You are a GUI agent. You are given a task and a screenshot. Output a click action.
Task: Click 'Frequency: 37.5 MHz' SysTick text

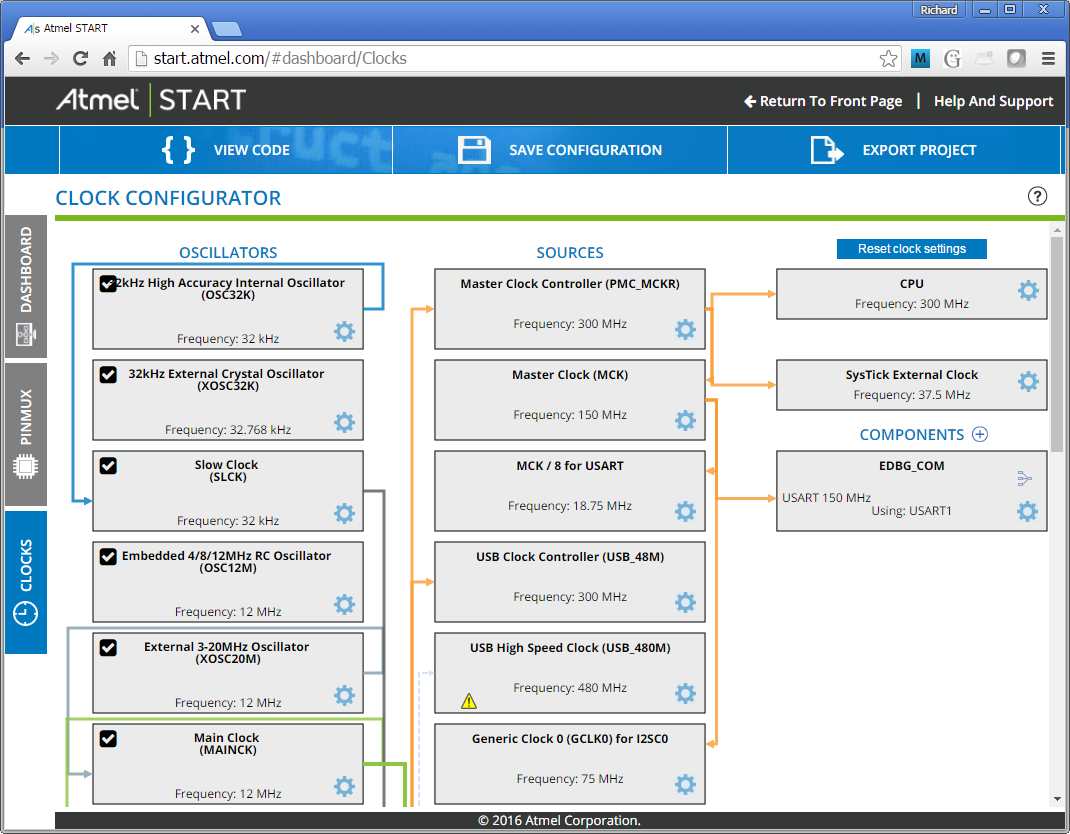tap(912, 395)
